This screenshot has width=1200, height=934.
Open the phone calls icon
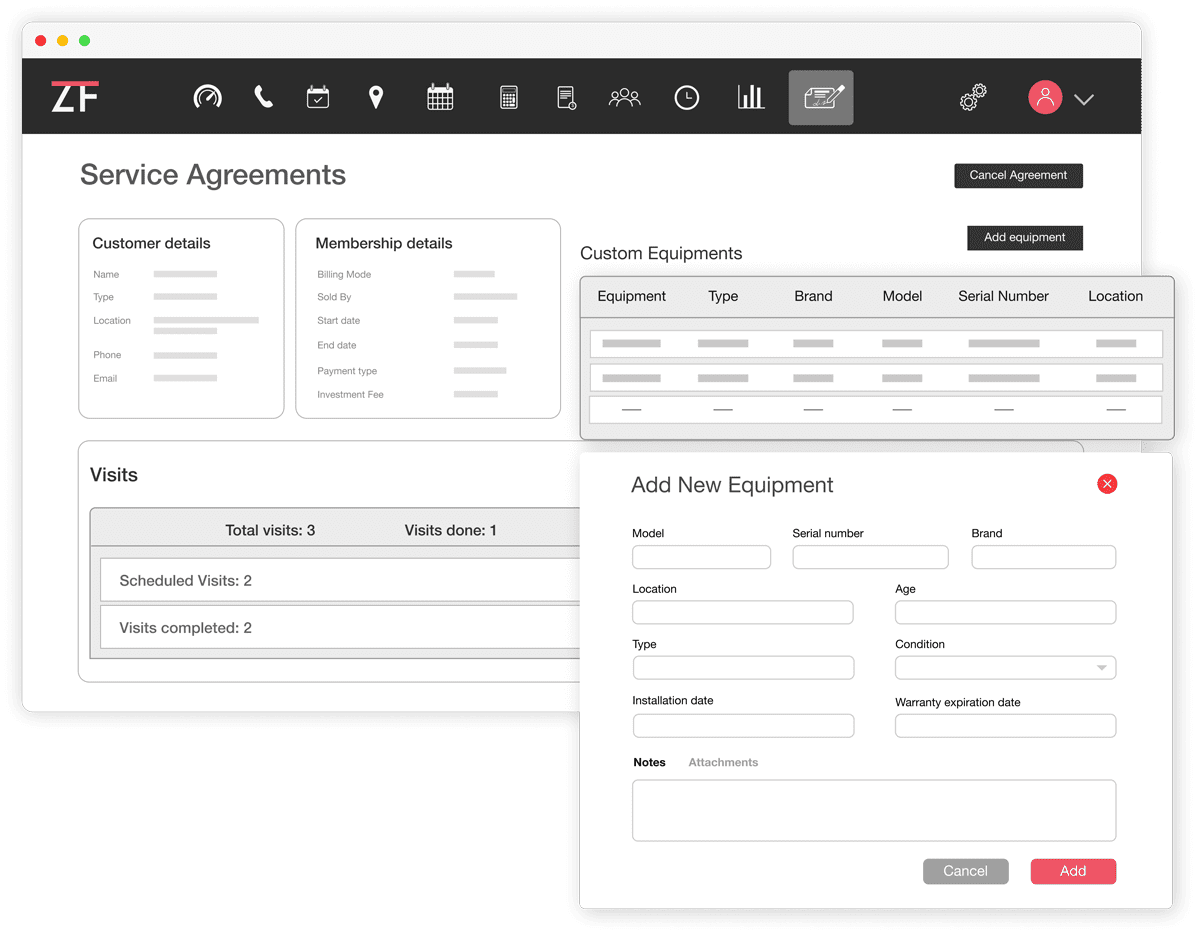[263, 97]
